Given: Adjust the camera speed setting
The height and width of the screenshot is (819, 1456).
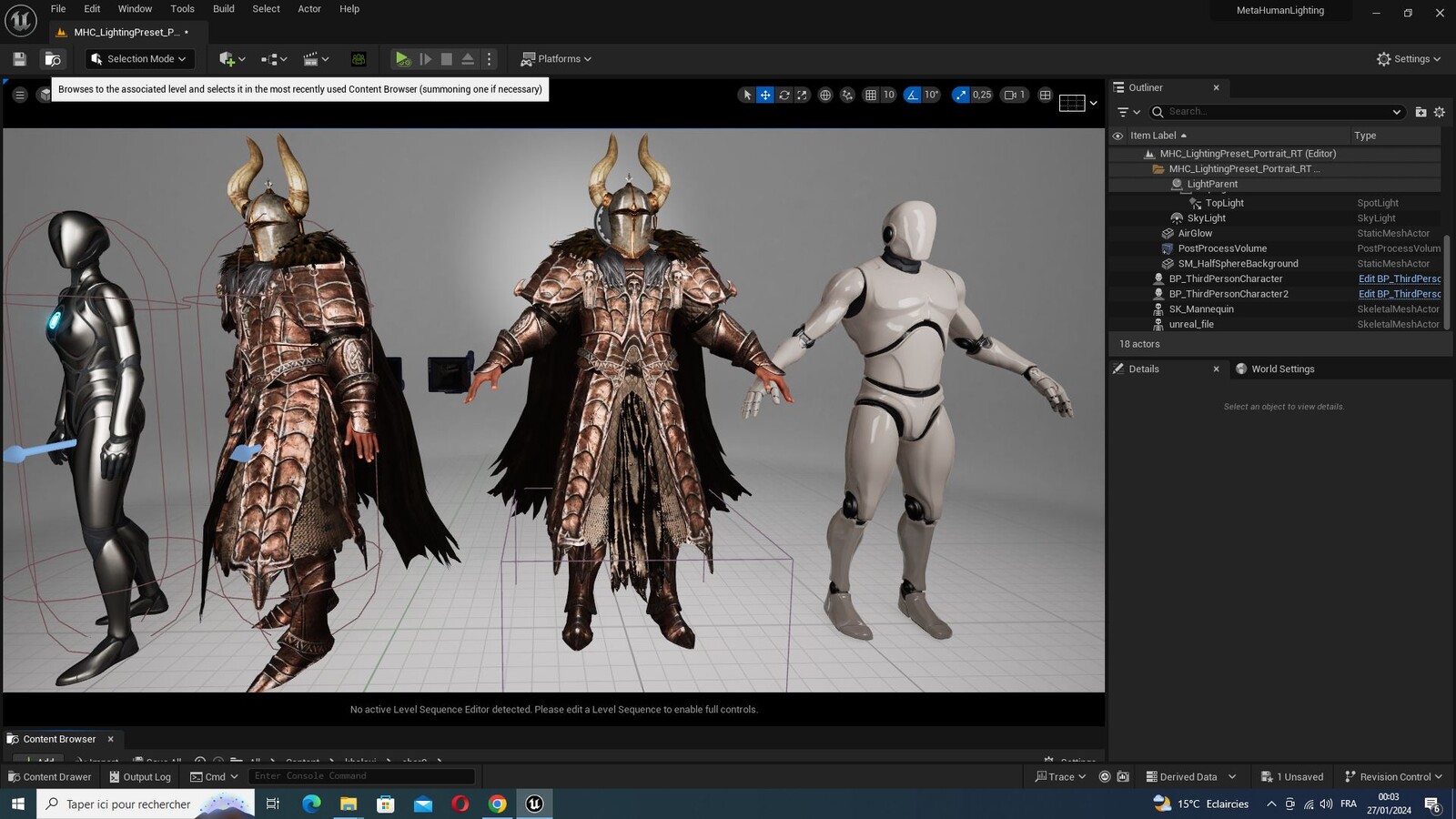Looking at the screenshot, I should 1014,95.
